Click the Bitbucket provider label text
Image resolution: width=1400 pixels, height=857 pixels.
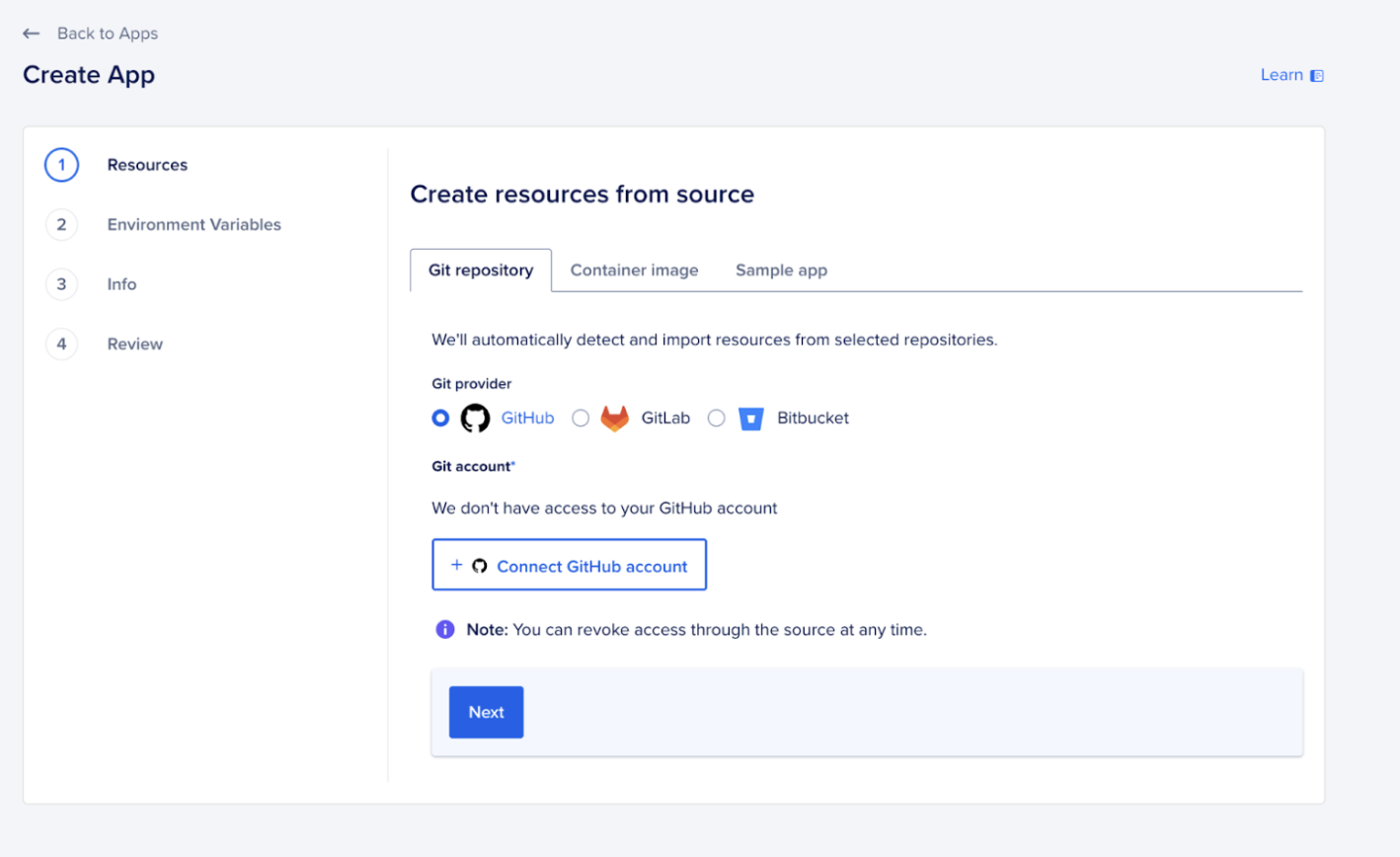pyautogui.click(x=813, y=419)
